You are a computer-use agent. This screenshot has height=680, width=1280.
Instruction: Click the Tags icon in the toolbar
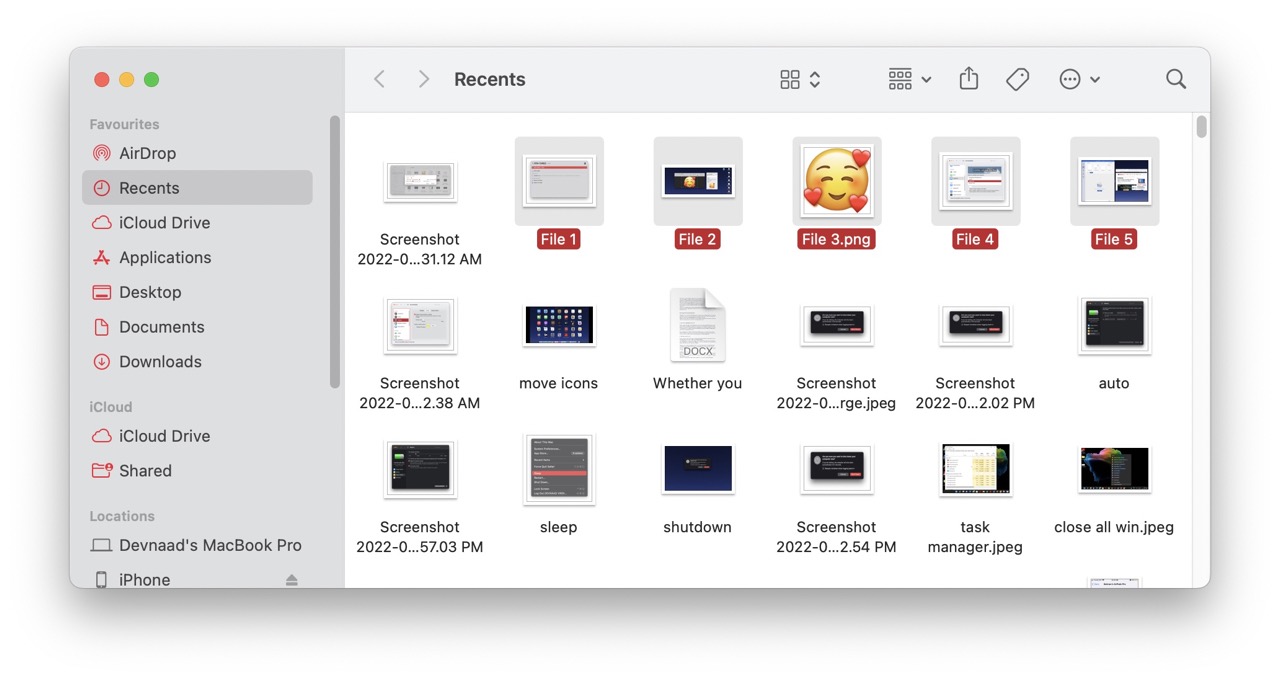click(1017, 78)
